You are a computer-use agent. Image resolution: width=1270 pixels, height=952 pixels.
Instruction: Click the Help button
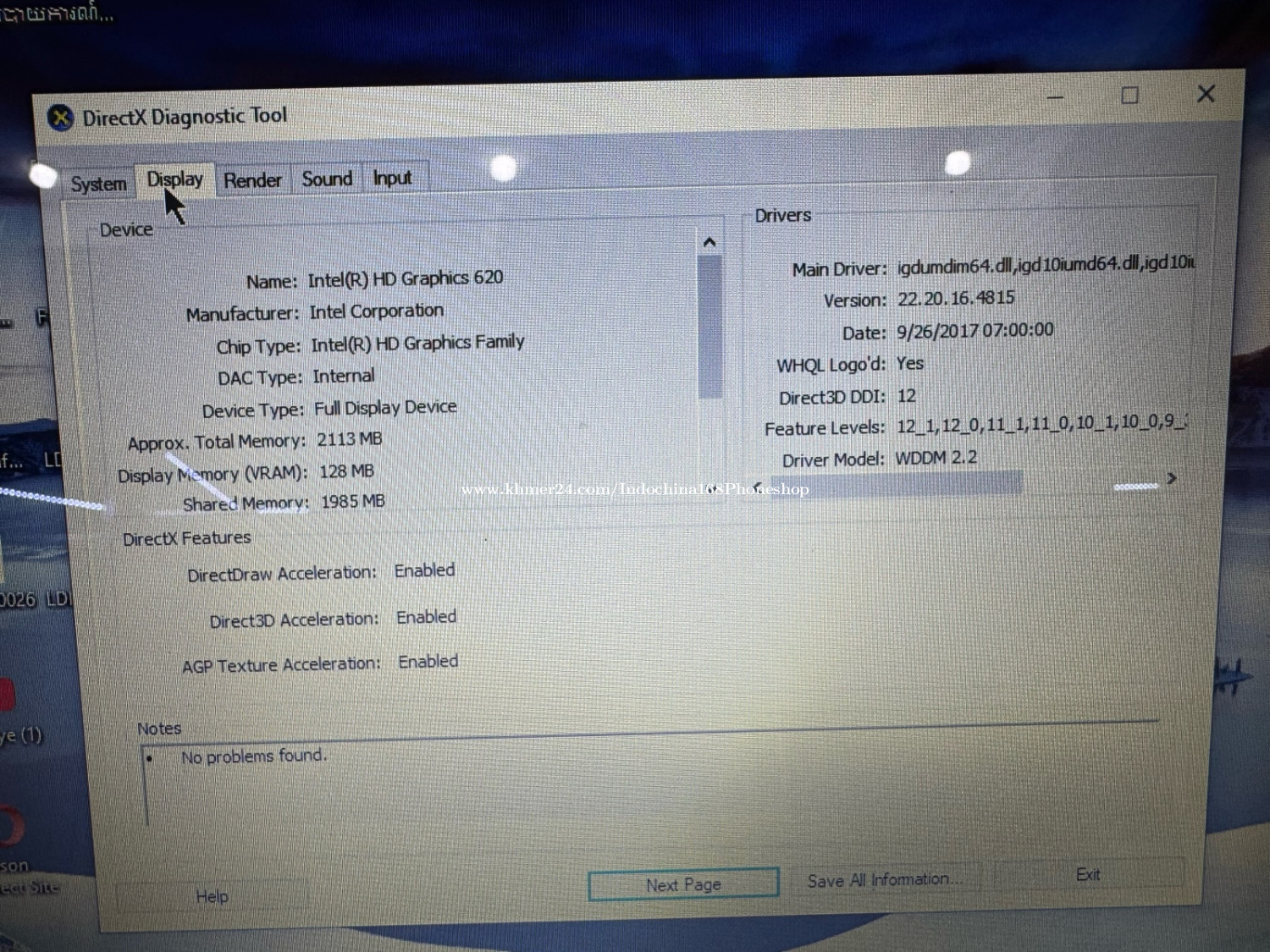212,896
